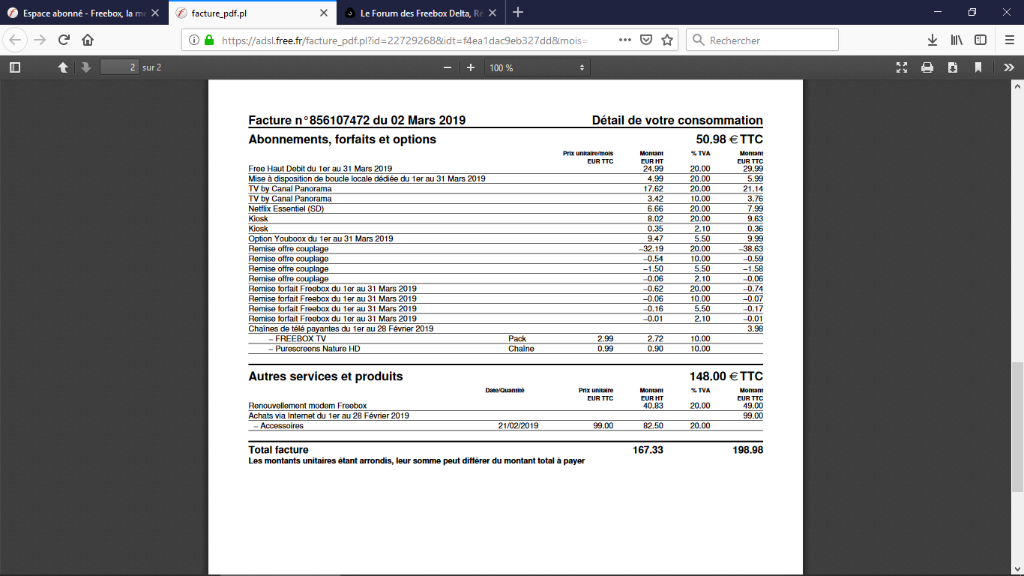Image resolution: width=1024 pixels, height=576 pixels.
Task: Click the 'Autres services et produits' heading
Action: coord(325,376)
